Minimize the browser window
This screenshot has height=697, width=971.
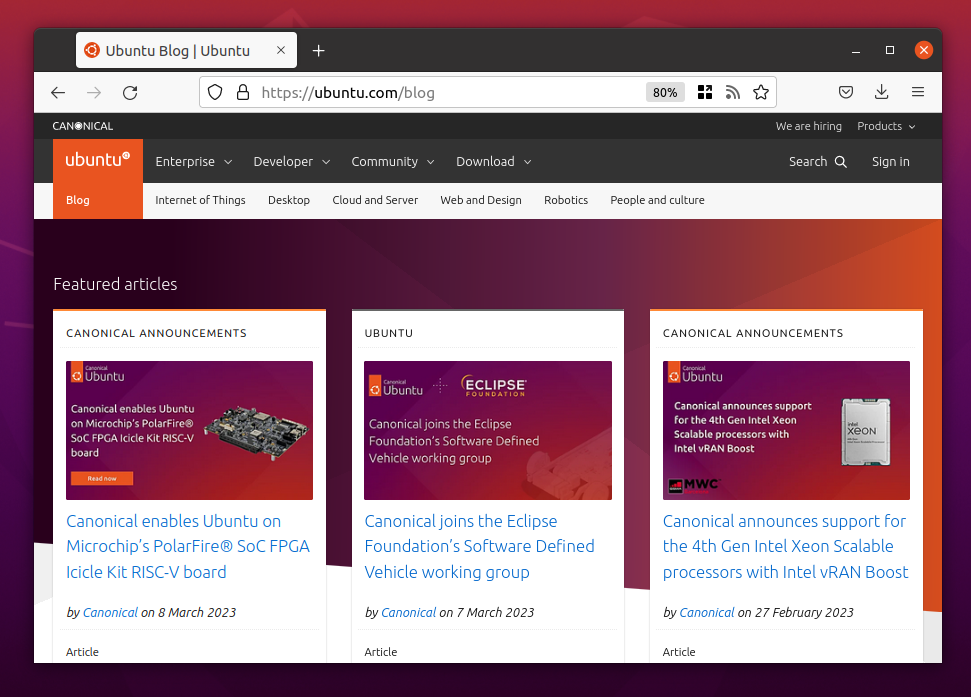[856, 51]
